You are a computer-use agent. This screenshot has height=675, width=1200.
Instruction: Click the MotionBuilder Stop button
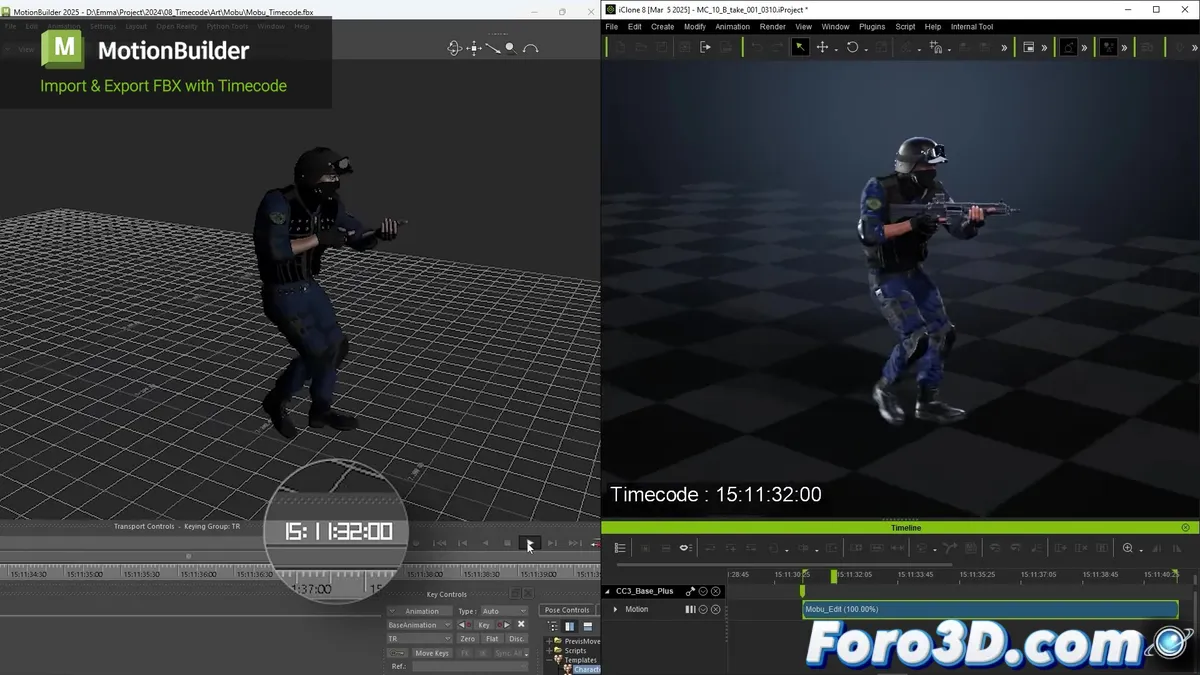pos(507,543)
